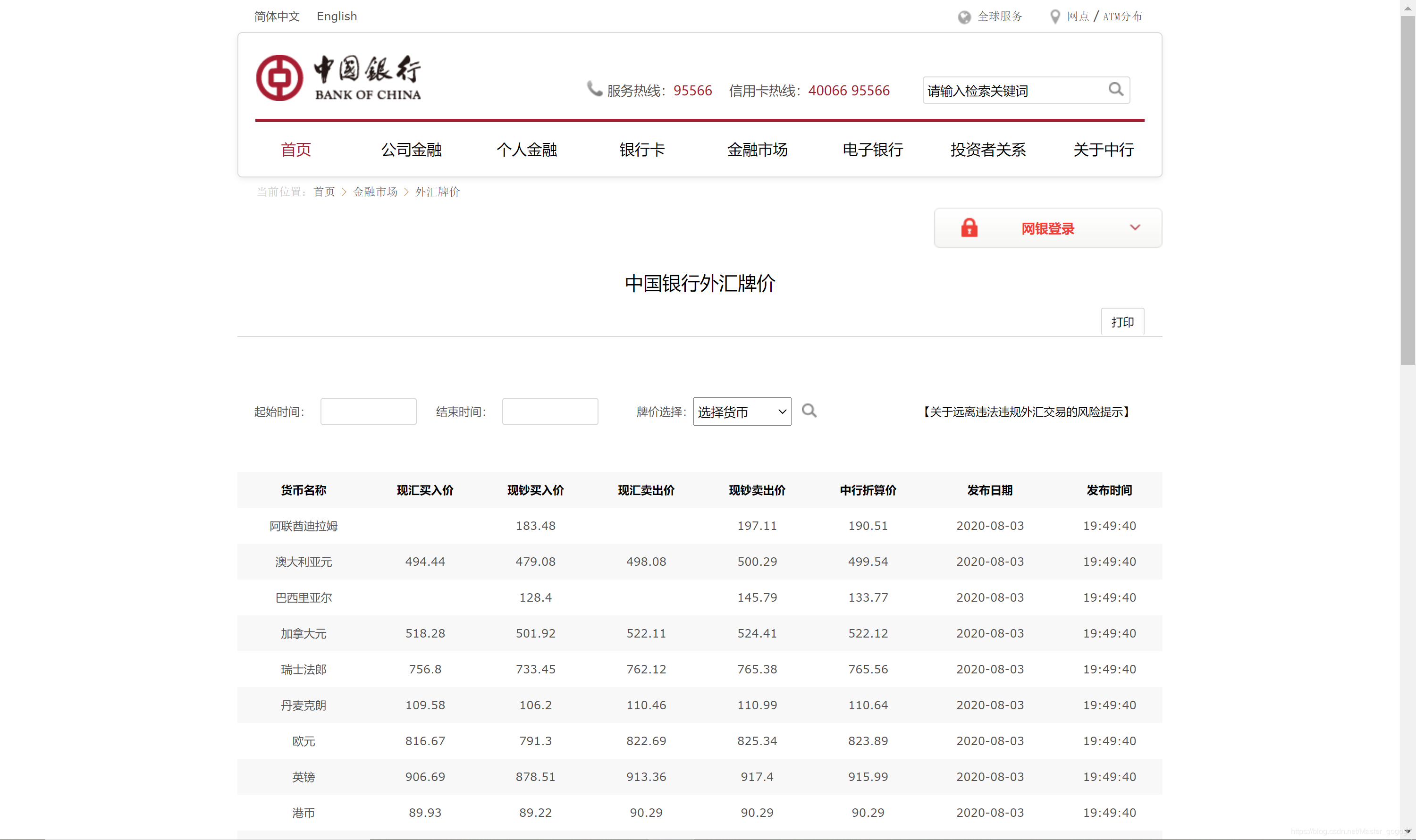The height and width of the screenshot is (840, 1416).
Task: Open the 选择货币 currency dropdown
Action: tap(742, 412)
